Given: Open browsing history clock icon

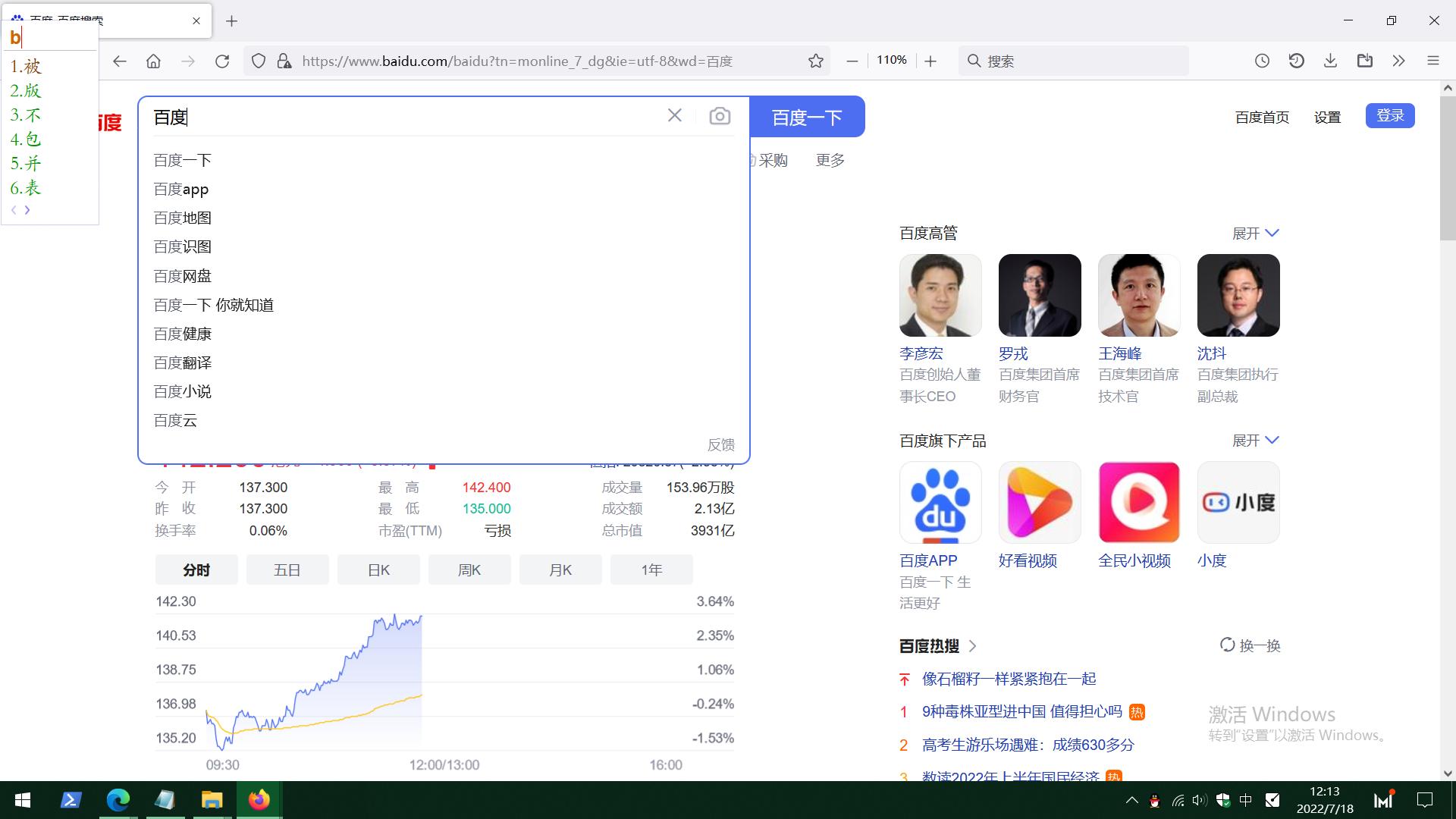Looking at the screenshot, I should tap(1262, 61).
